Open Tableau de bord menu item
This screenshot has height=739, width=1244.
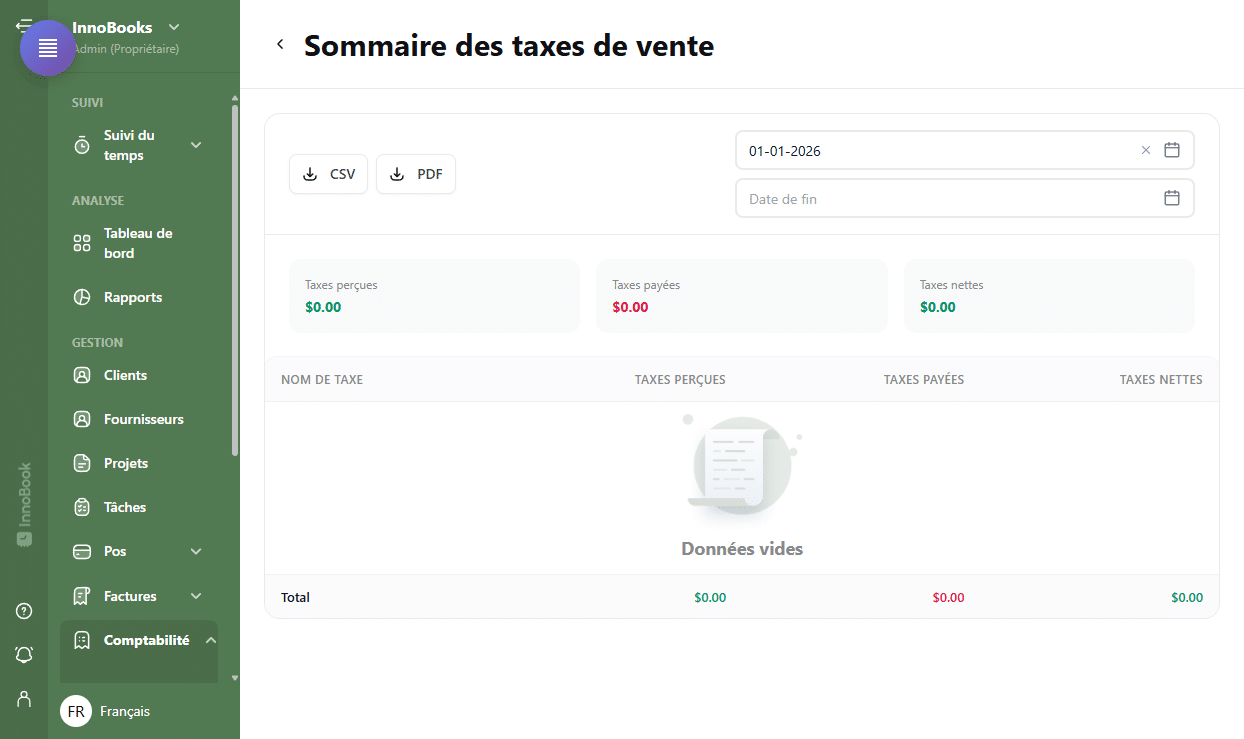coord(139,243)
